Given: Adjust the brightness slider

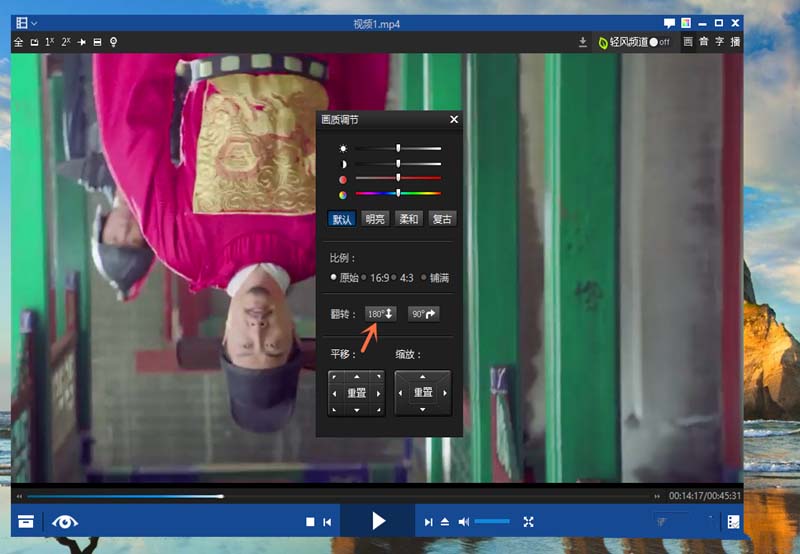Looking at the screenshot, I should coord(398,148).
